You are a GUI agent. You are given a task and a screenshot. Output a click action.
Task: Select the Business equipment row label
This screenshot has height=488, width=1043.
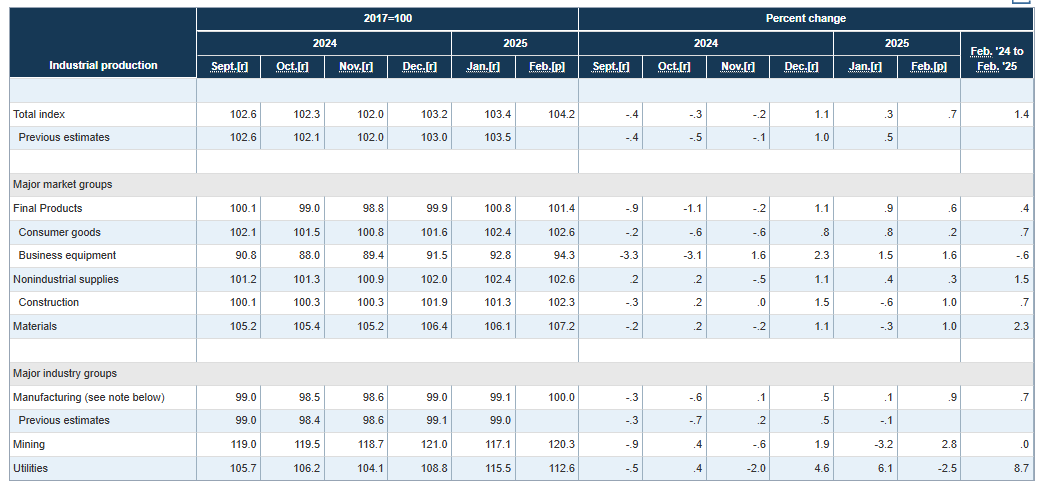click(67, 256)
